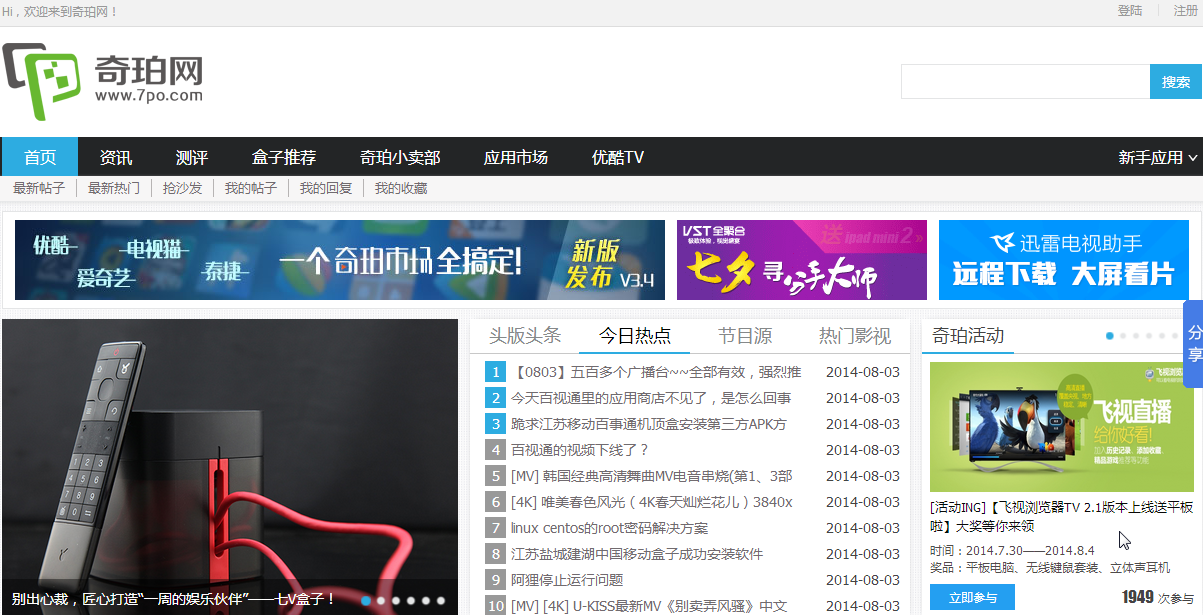Screen dimensions: 1203x615
Task: Open the 测评 navigation item
Action: [192, 157]
